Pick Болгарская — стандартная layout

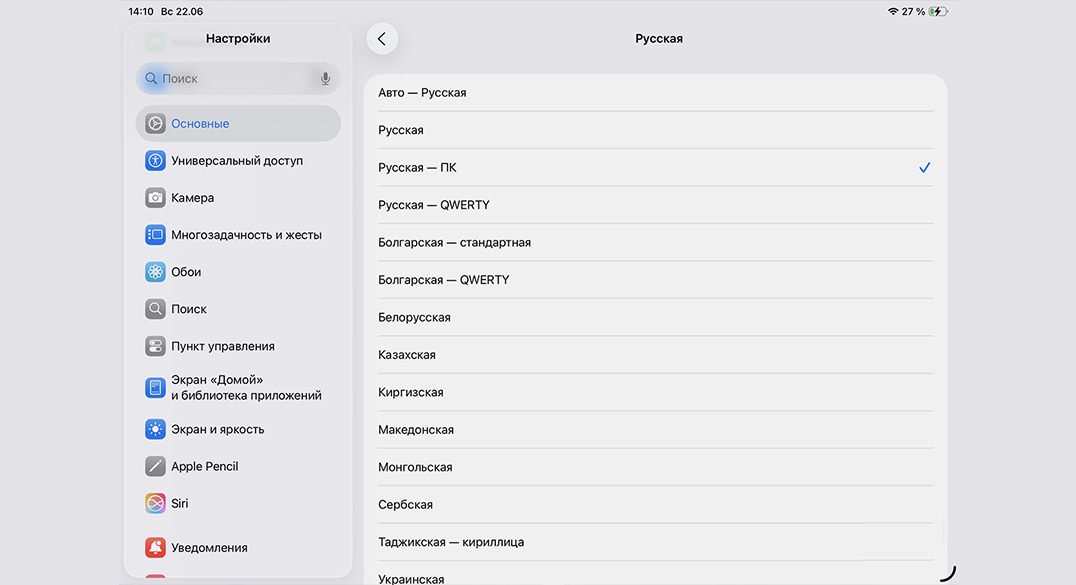pos(654,243)
